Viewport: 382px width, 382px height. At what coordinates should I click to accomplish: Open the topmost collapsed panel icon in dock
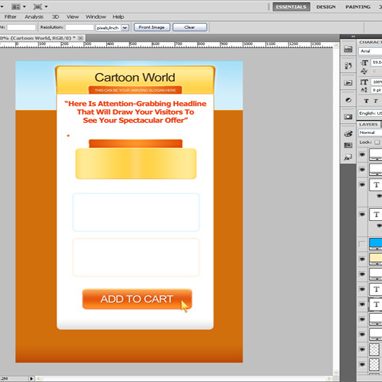[x=348, y=49]
